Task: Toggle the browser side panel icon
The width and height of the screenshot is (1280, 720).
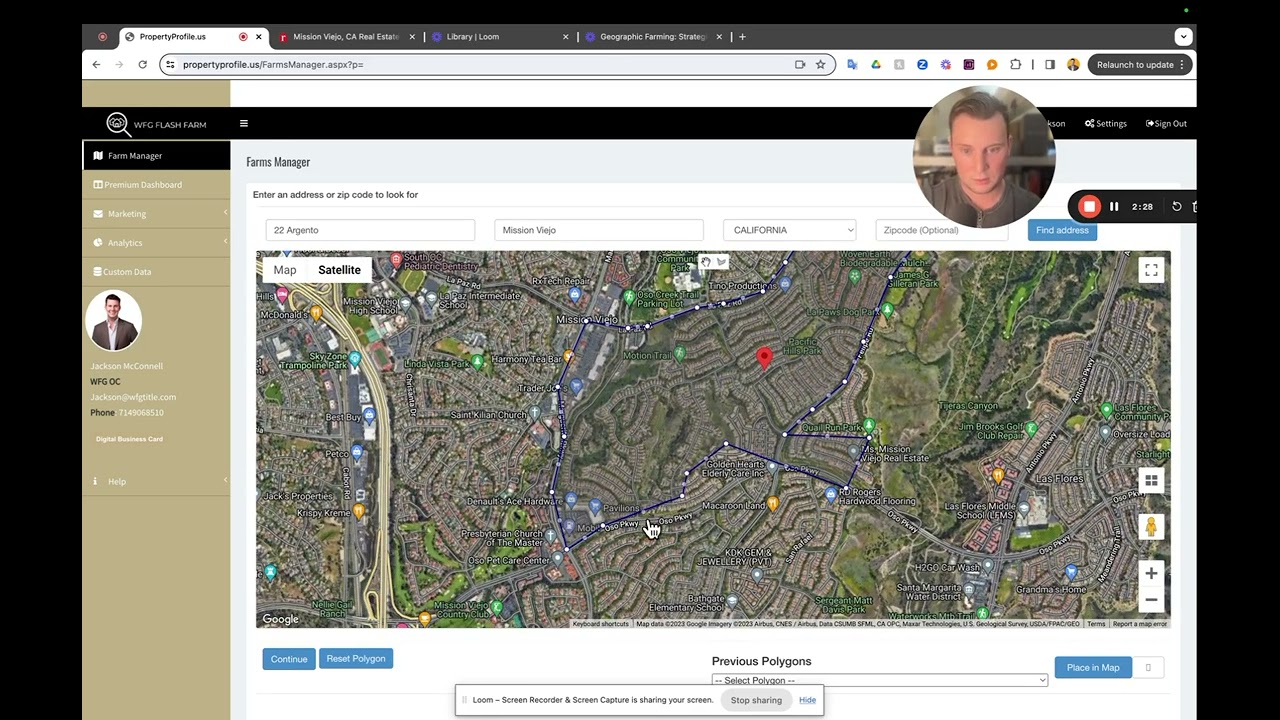Action: click(x=1049, y=64)
